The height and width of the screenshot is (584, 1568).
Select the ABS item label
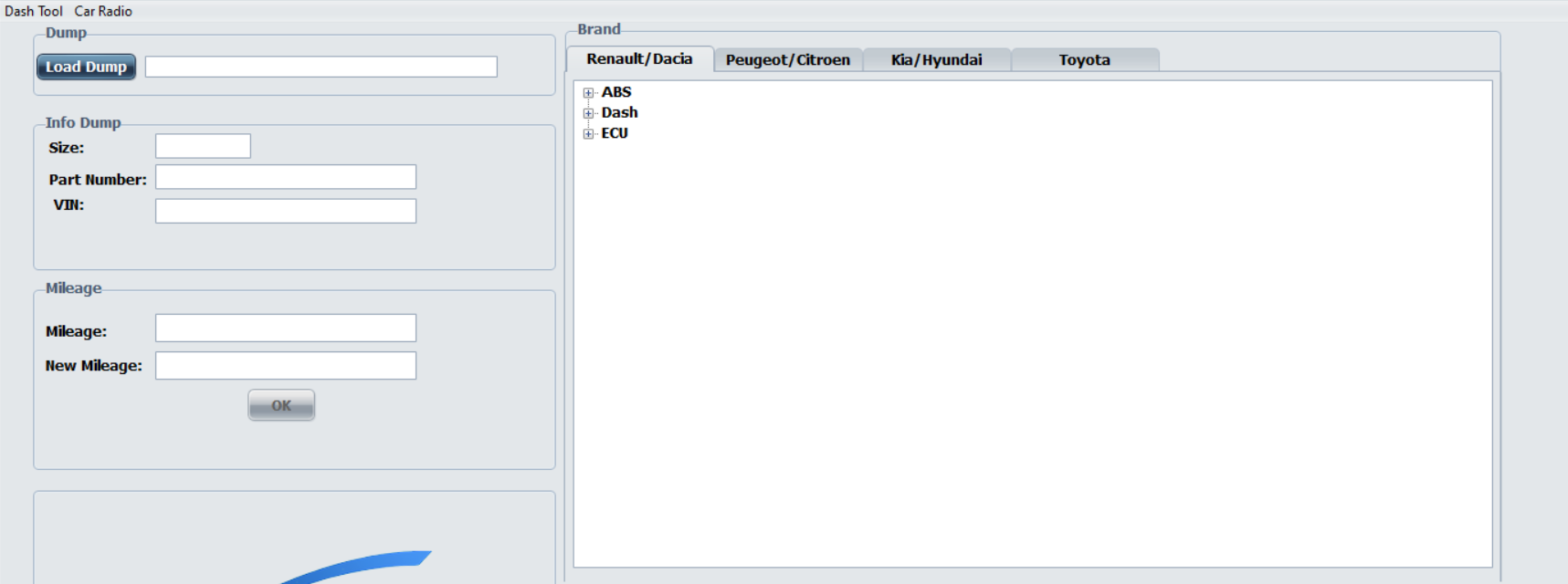pos(616,92)
